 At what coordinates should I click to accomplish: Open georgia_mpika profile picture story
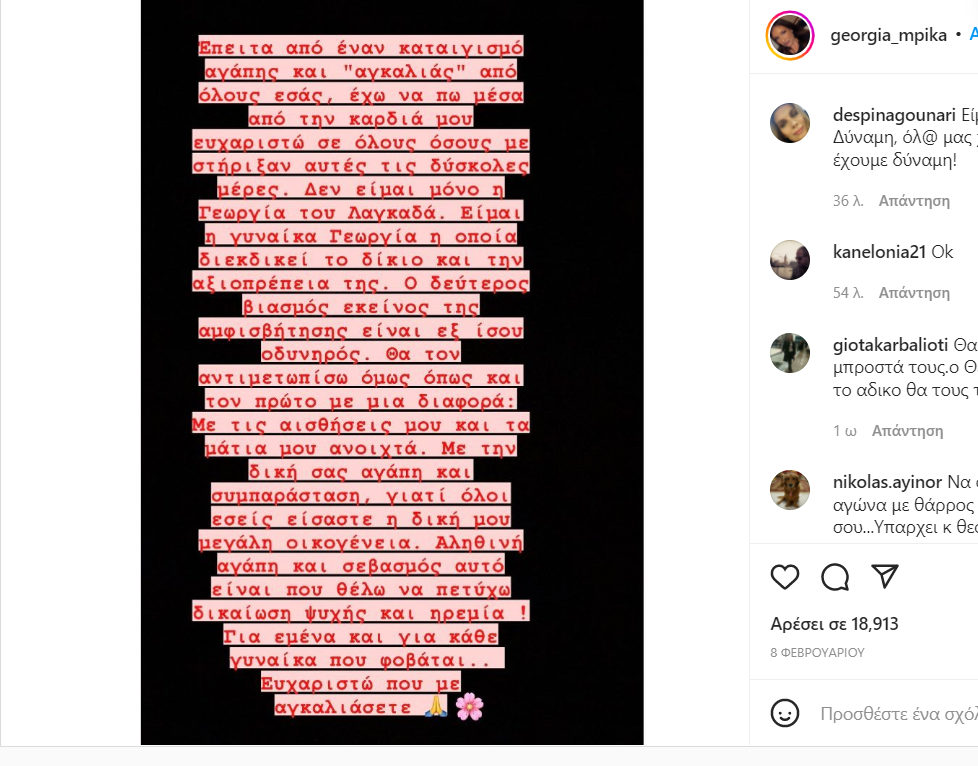point(790,36)
